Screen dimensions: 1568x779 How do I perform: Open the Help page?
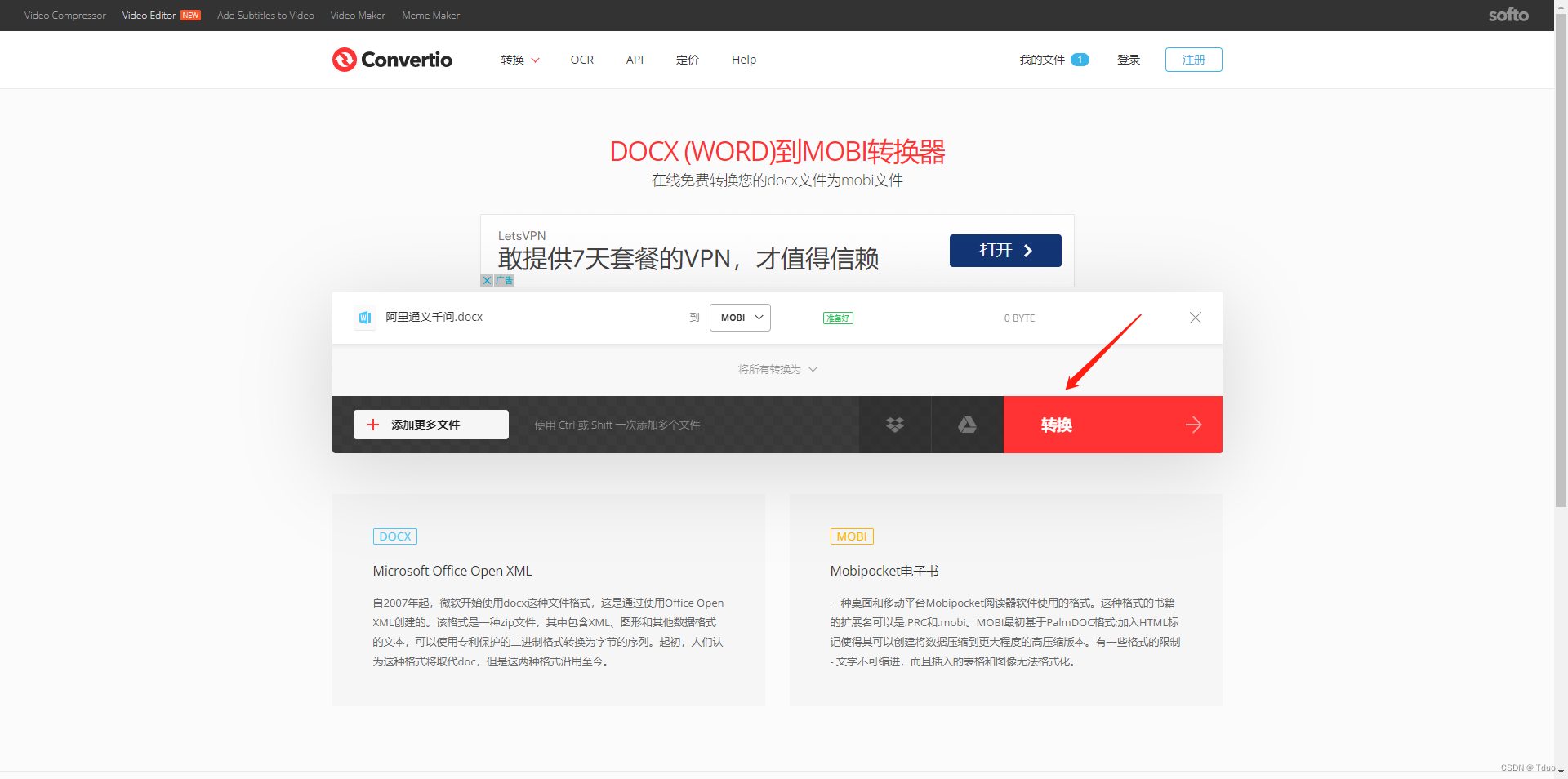[744, 60]
